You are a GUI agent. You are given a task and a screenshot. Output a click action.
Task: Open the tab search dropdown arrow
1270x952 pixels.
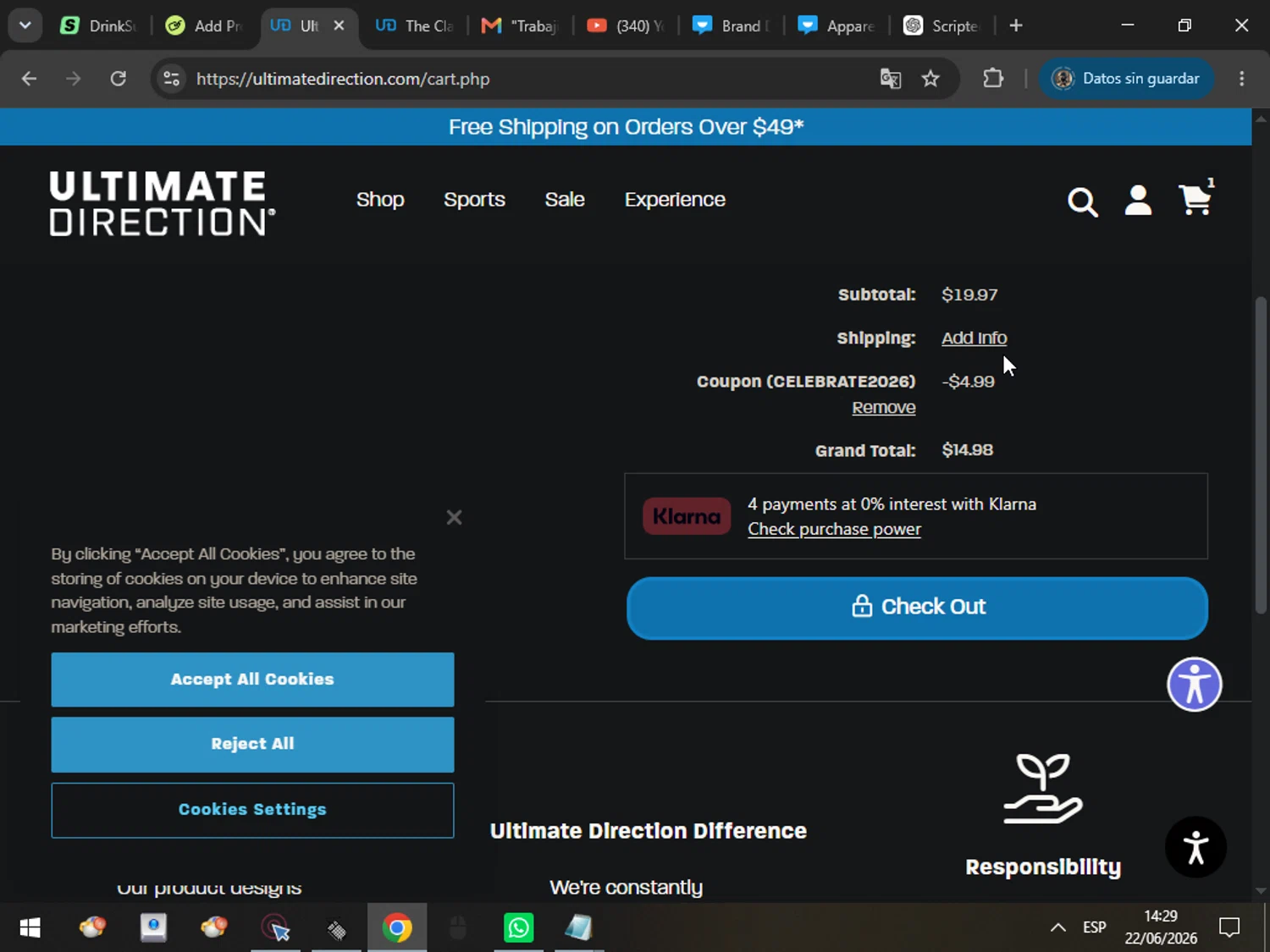tap(25, 25)
